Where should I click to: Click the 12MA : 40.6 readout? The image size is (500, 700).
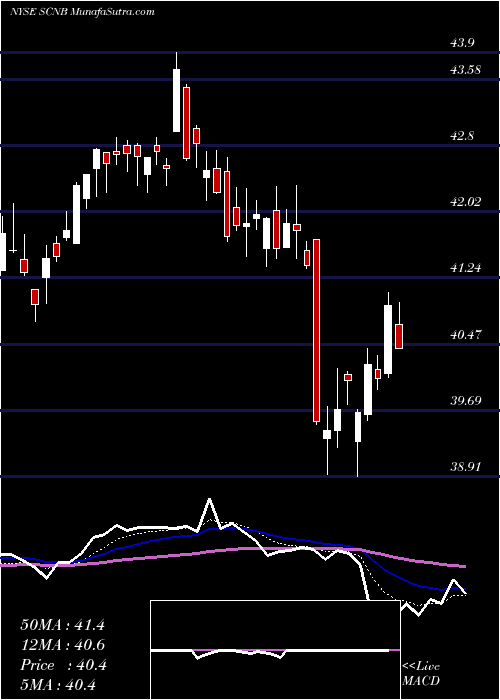(x=63, y=645)
